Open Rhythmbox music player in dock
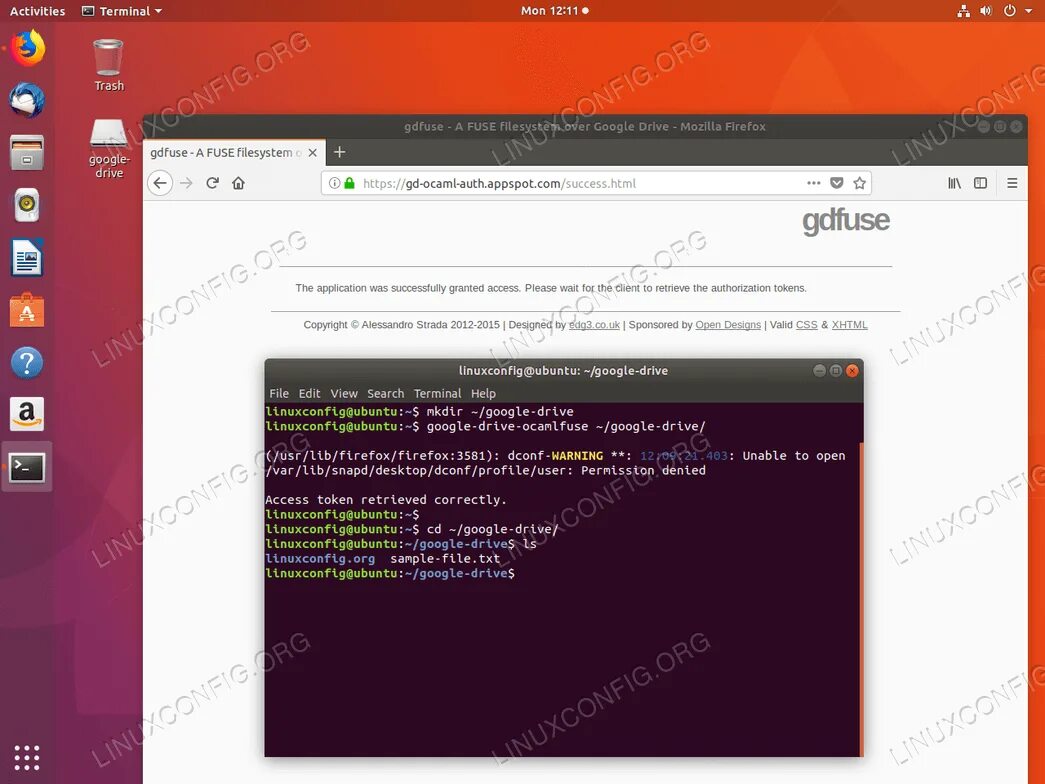The height and width of the screenshot is (784, 1045). pos(27,205)
